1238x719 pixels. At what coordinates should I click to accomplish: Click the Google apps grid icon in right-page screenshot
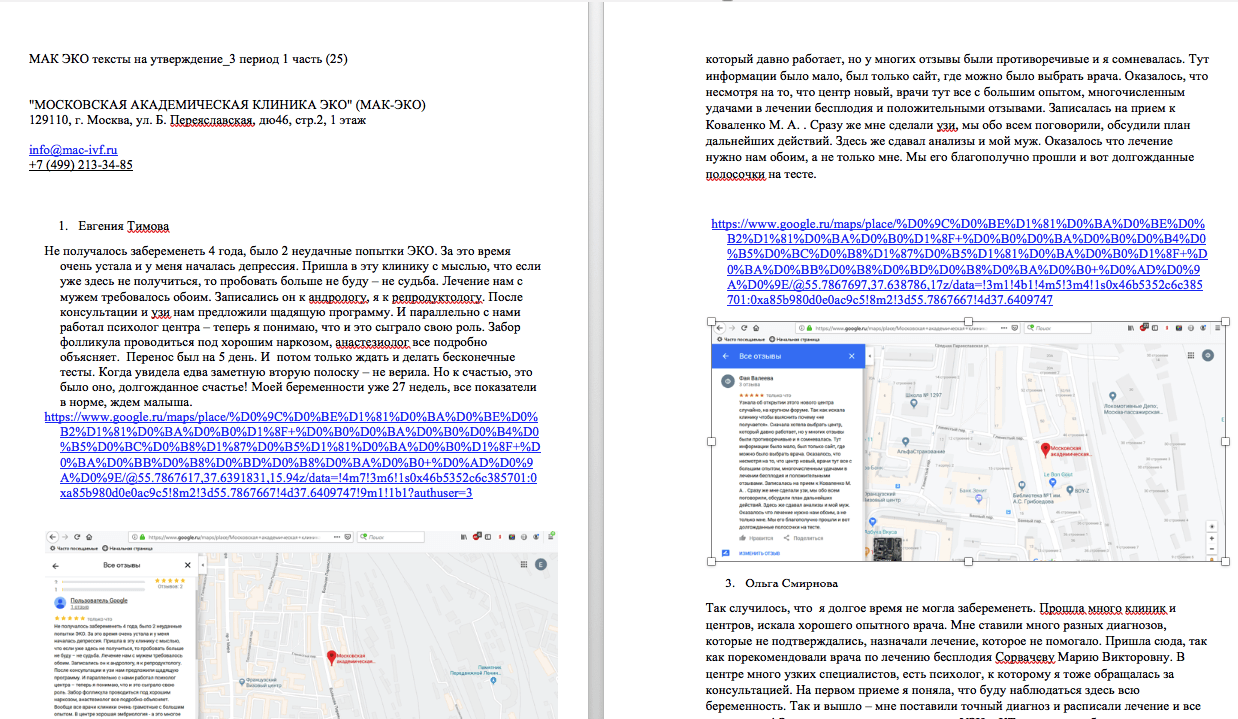(x=1191, y=355)
